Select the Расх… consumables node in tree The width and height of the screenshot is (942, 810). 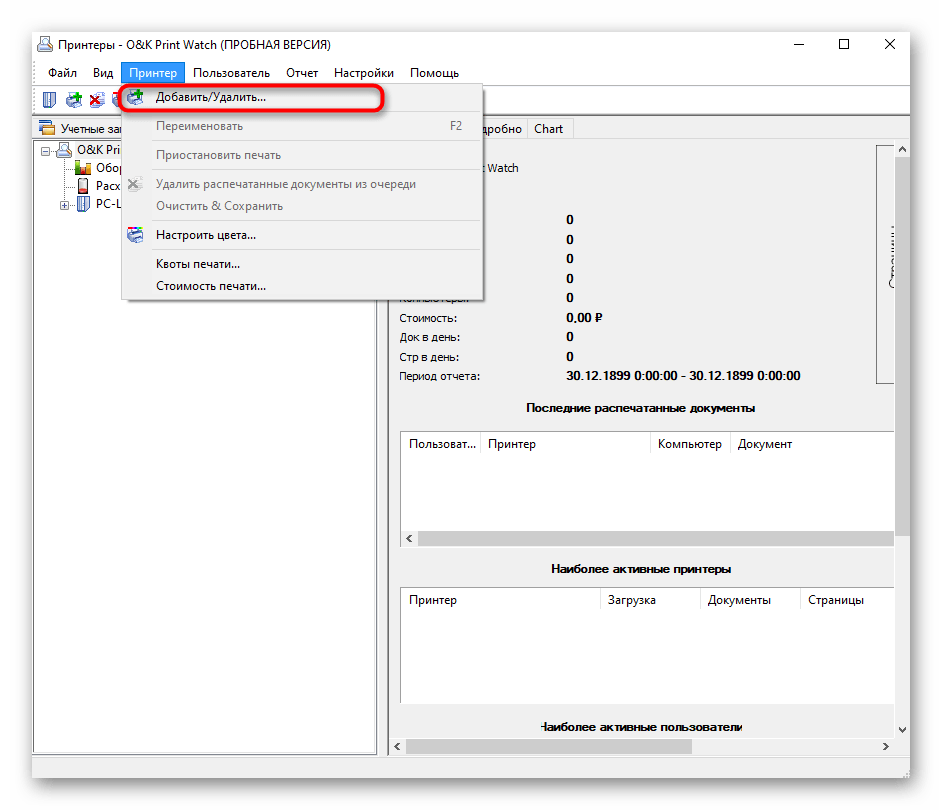coord(99,186)
